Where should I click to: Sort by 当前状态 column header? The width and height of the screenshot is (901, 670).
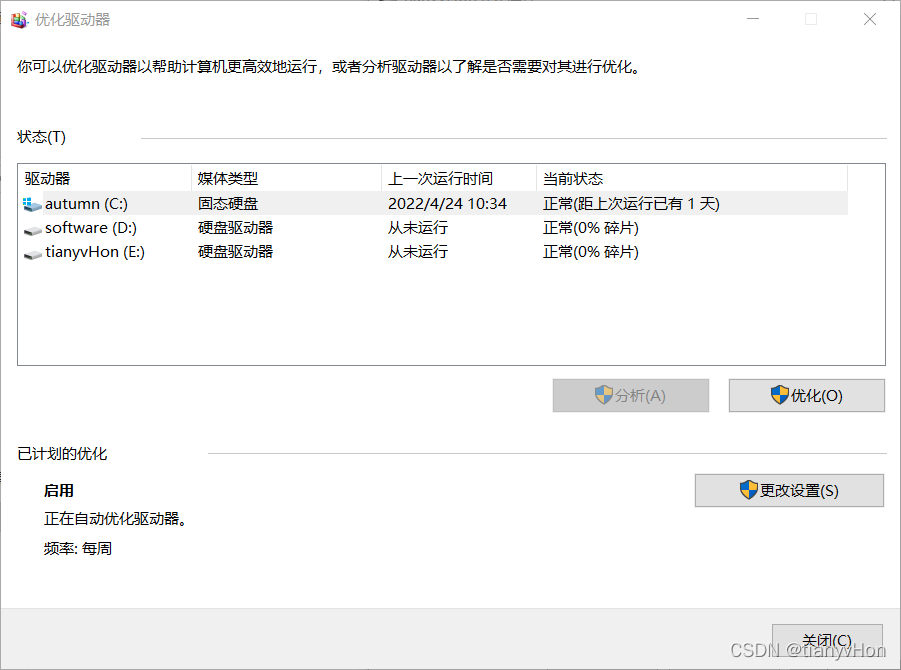click(x=692, y=179)
